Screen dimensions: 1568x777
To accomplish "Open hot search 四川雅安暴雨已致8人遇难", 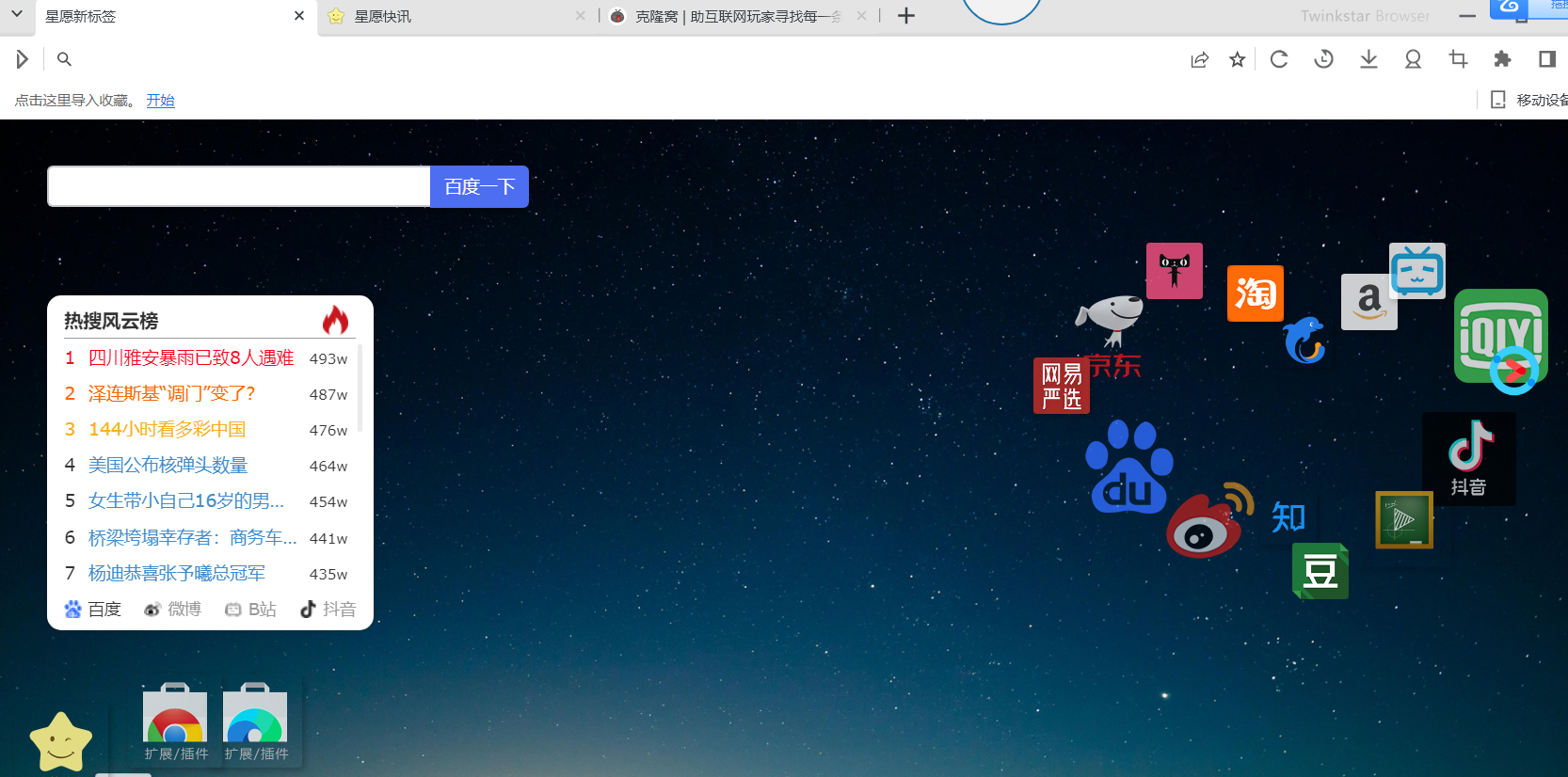I will click(191, 358).
